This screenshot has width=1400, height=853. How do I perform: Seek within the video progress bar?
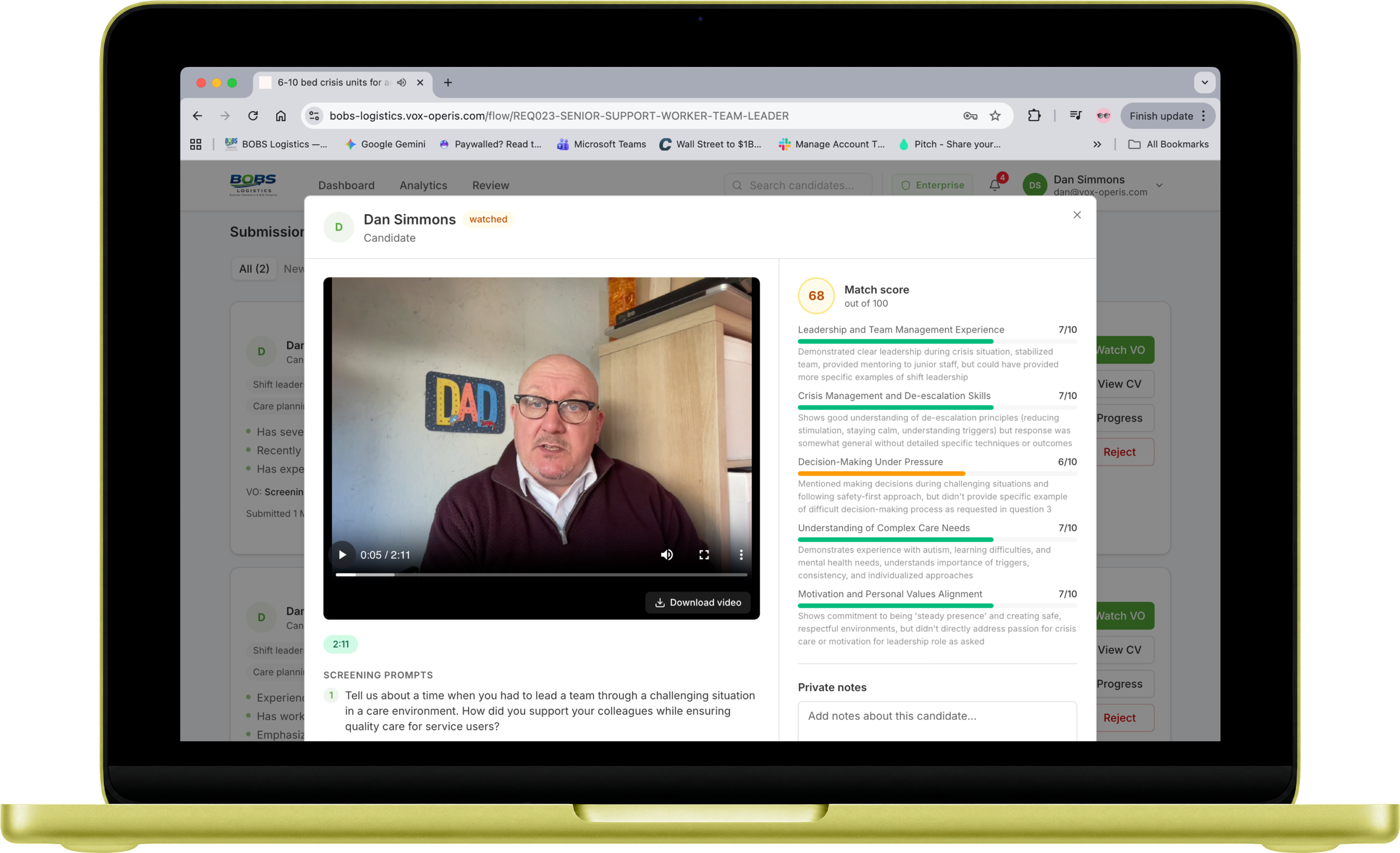pos(542,575)
